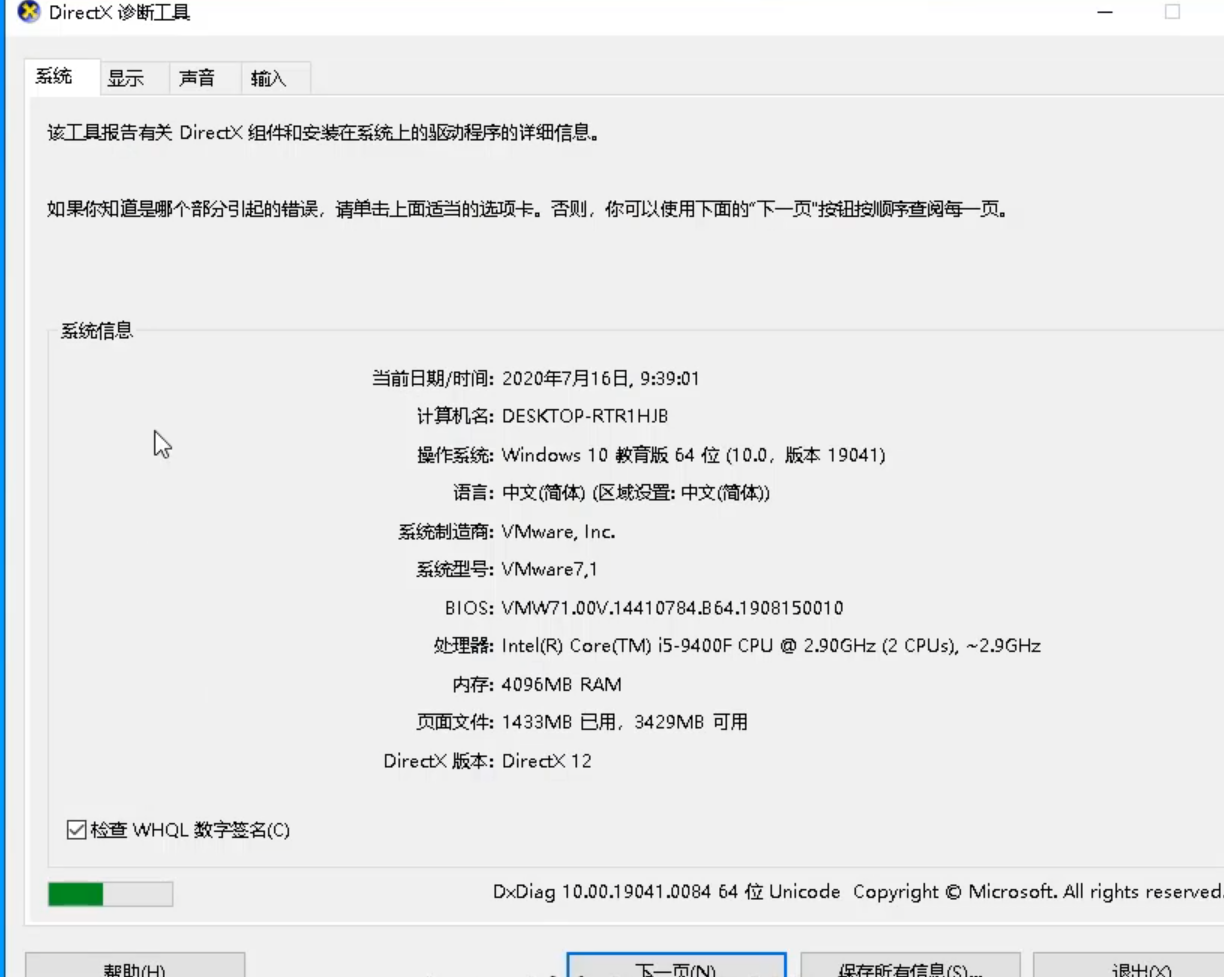
Task: Click the 页面文件 label
Action: [x=456, y=723]
